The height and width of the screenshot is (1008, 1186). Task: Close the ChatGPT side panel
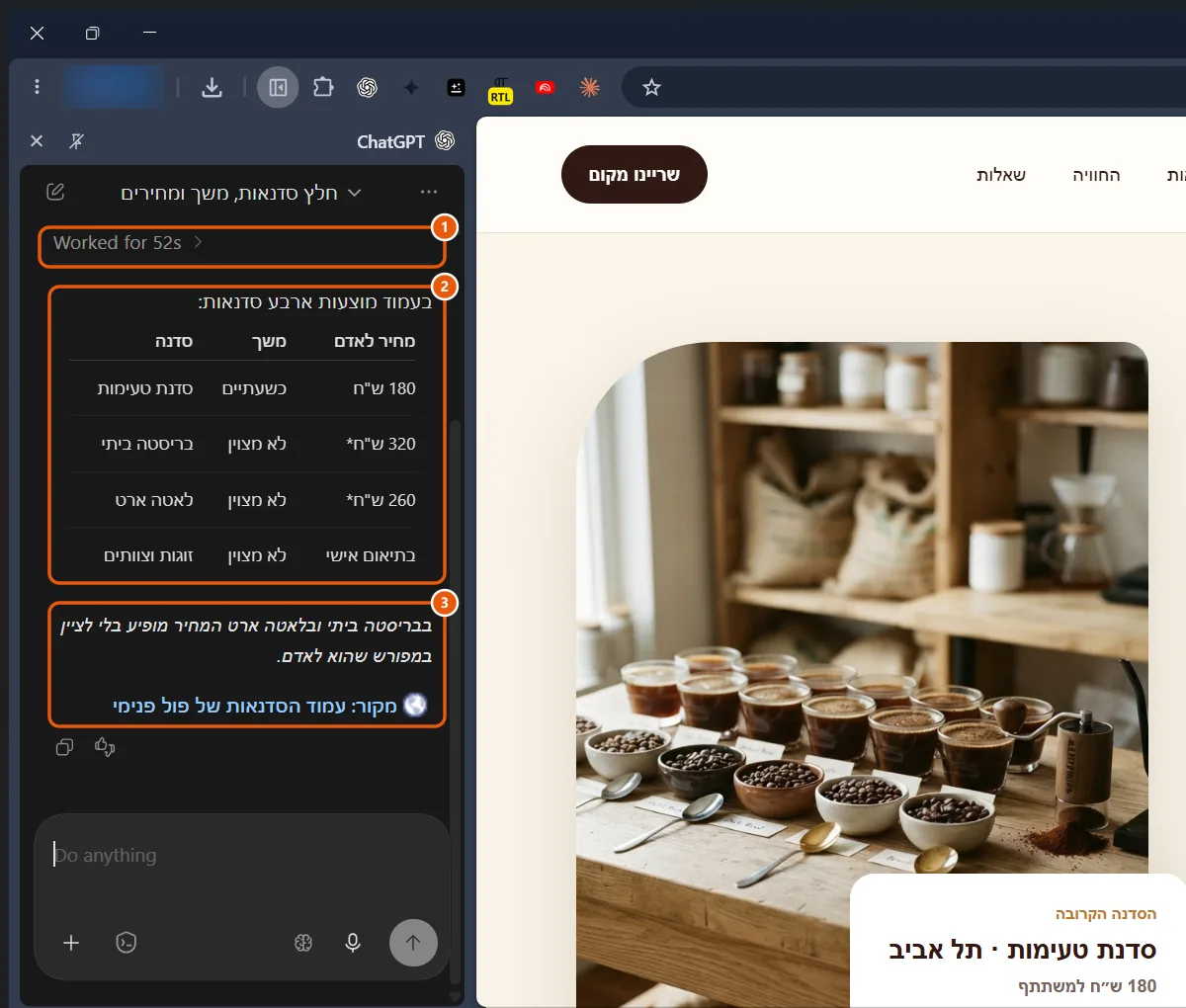pos(37,141)
